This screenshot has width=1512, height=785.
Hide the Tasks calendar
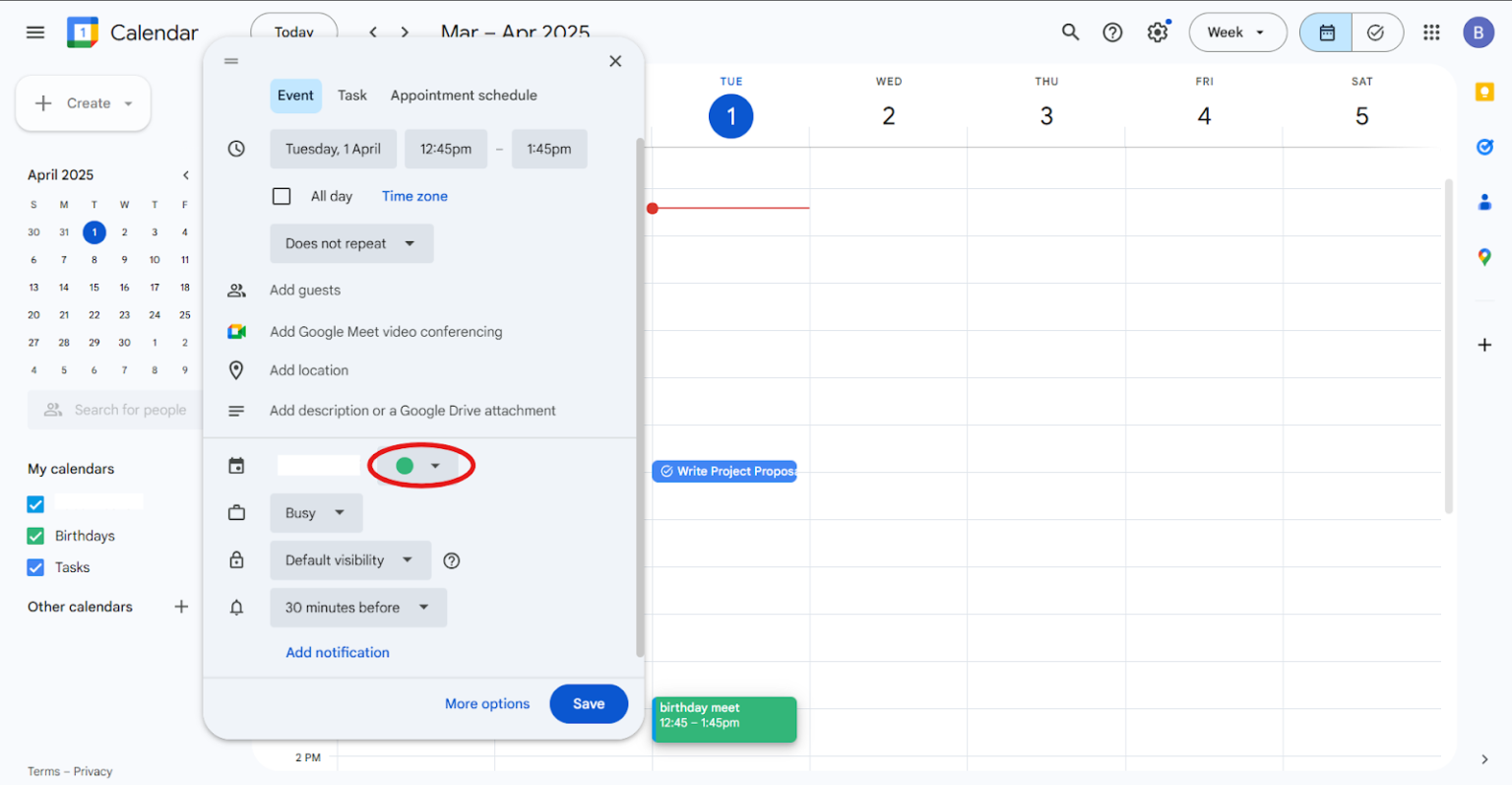click(x=35, y=567)
